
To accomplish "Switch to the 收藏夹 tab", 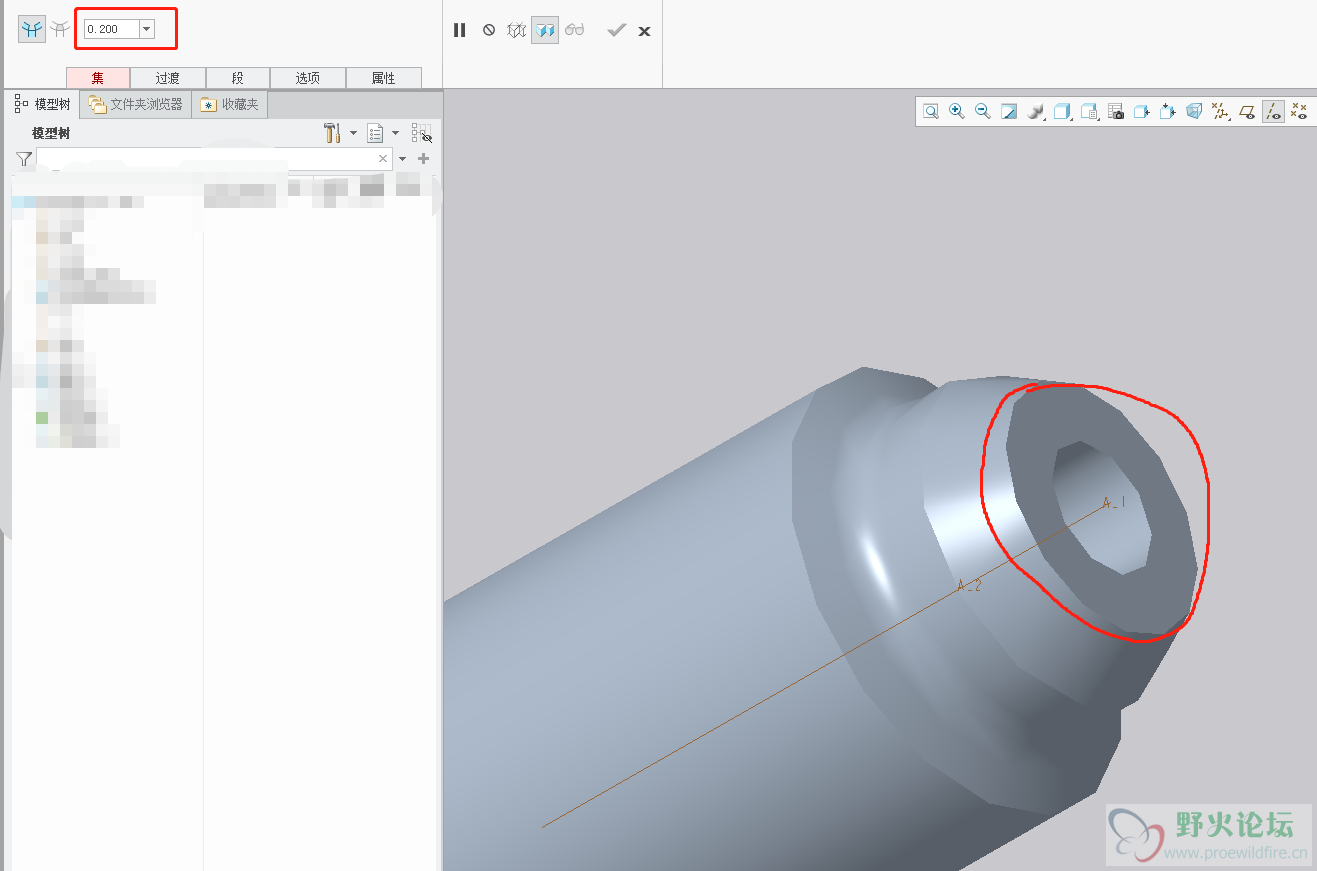I will coord(230,104).
